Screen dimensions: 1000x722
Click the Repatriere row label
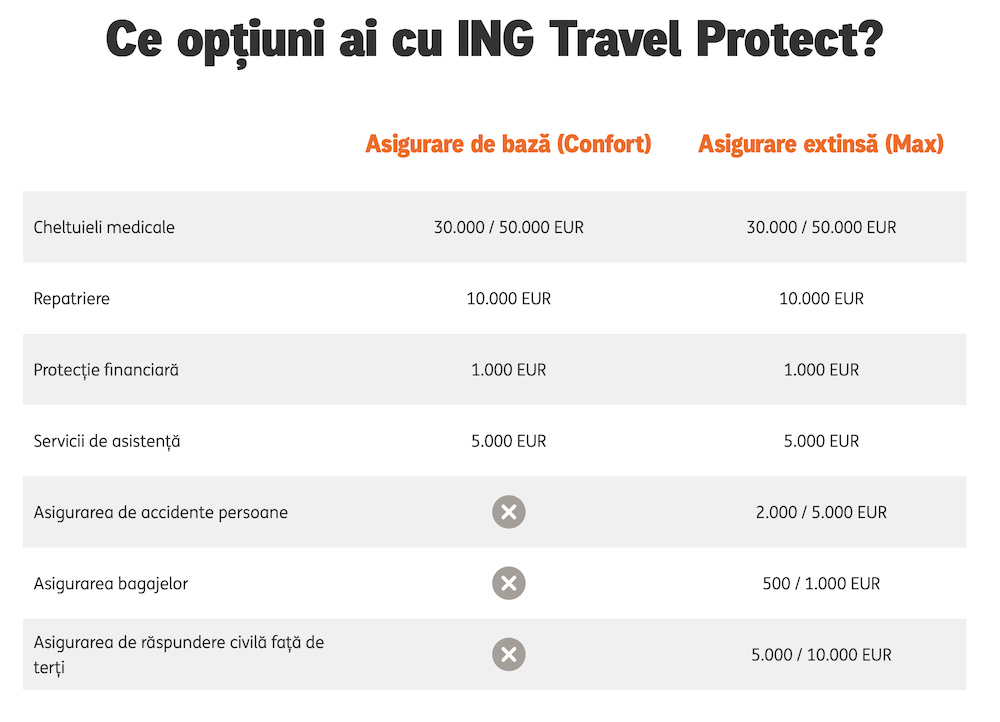(71, 298)
